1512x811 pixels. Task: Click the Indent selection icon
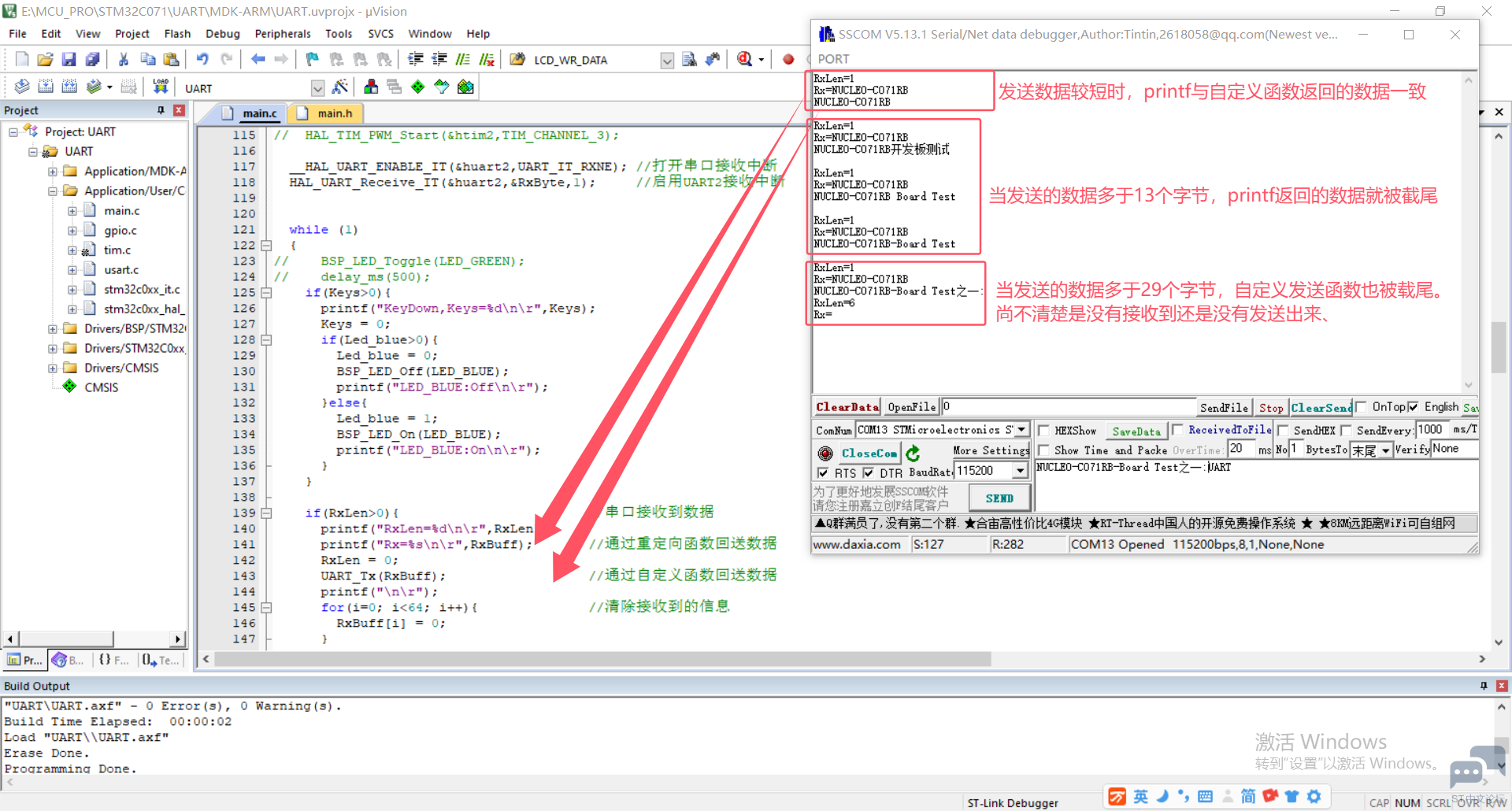415,59
